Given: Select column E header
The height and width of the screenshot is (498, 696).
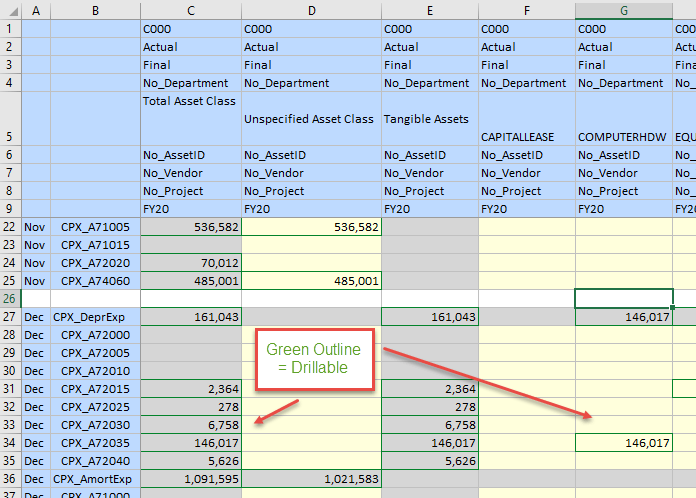Looking at the screenshot, I should (x=429, y=11).
